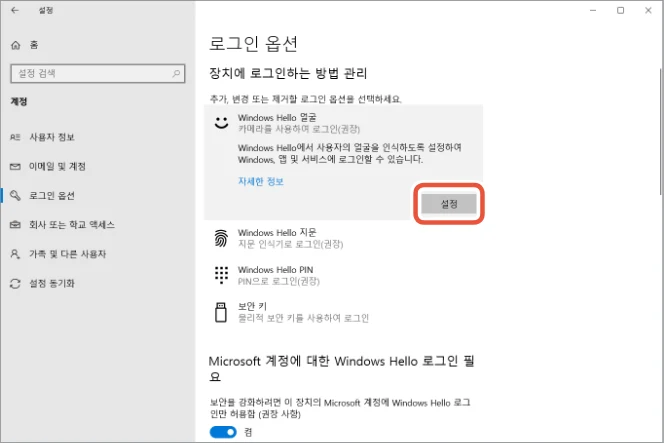The image size is (664, 443).
Task: Open 가족 및 다른 사용자 page
Action: coord(67,254)
